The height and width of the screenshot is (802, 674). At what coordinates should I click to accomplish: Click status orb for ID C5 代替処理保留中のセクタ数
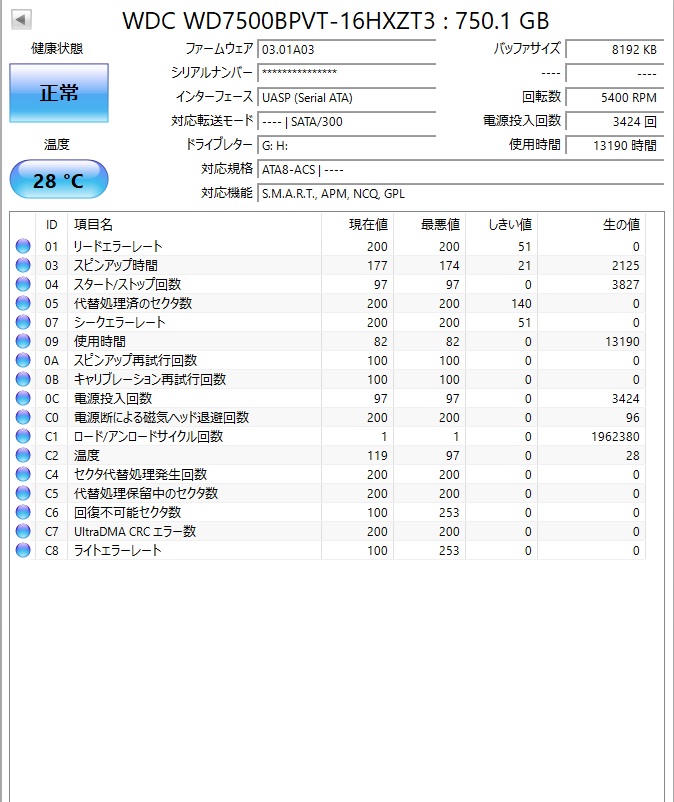pyautogui.click(x=23, y=493)
